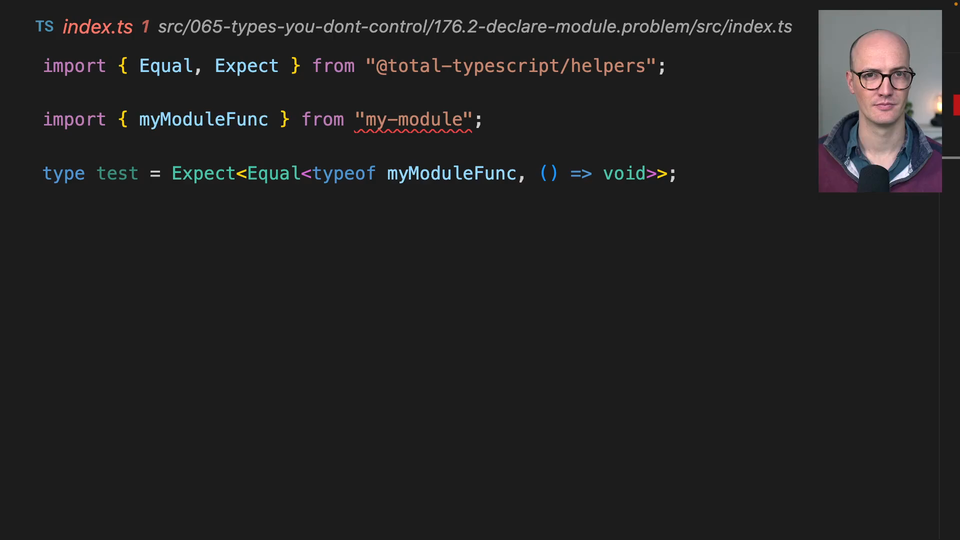Image resolution: width=960 pixels, height=540 pixels.
Task: Select the index.ts editor tab
Action: (x=97, y=27)
